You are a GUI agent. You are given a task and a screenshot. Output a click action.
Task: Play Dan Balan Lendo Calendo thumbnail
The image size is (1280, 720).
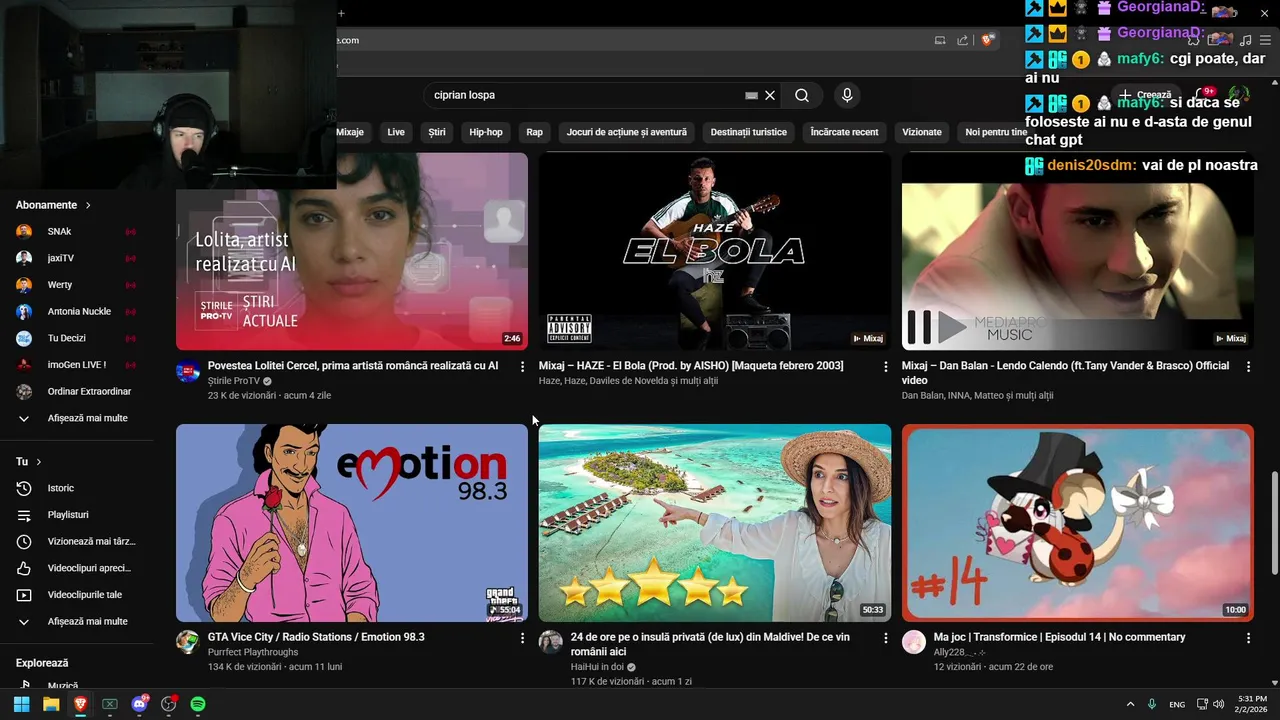pos(1078,251)
